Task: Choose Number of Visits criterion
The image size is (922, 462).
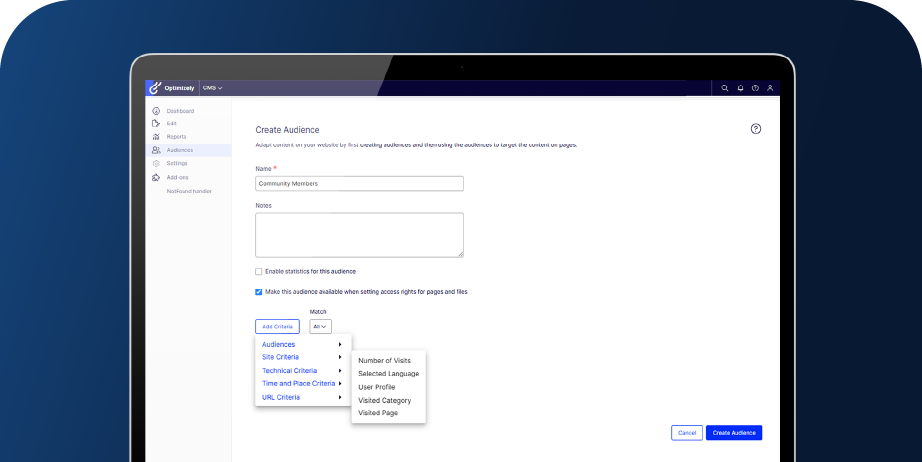Action: (384, 361)
